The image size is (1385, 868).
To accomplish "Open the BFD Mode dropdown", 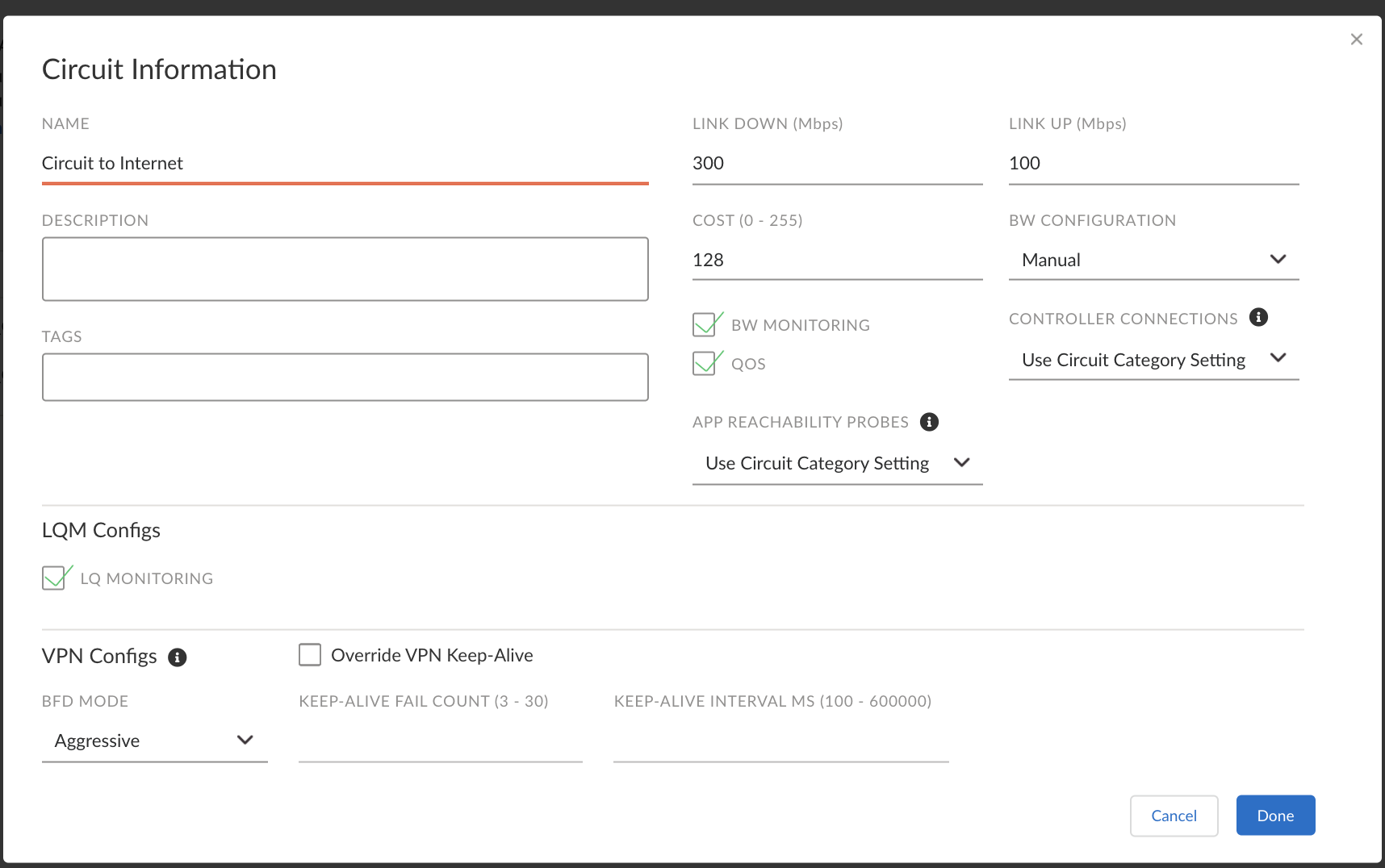I will click(x=154, y=741).
